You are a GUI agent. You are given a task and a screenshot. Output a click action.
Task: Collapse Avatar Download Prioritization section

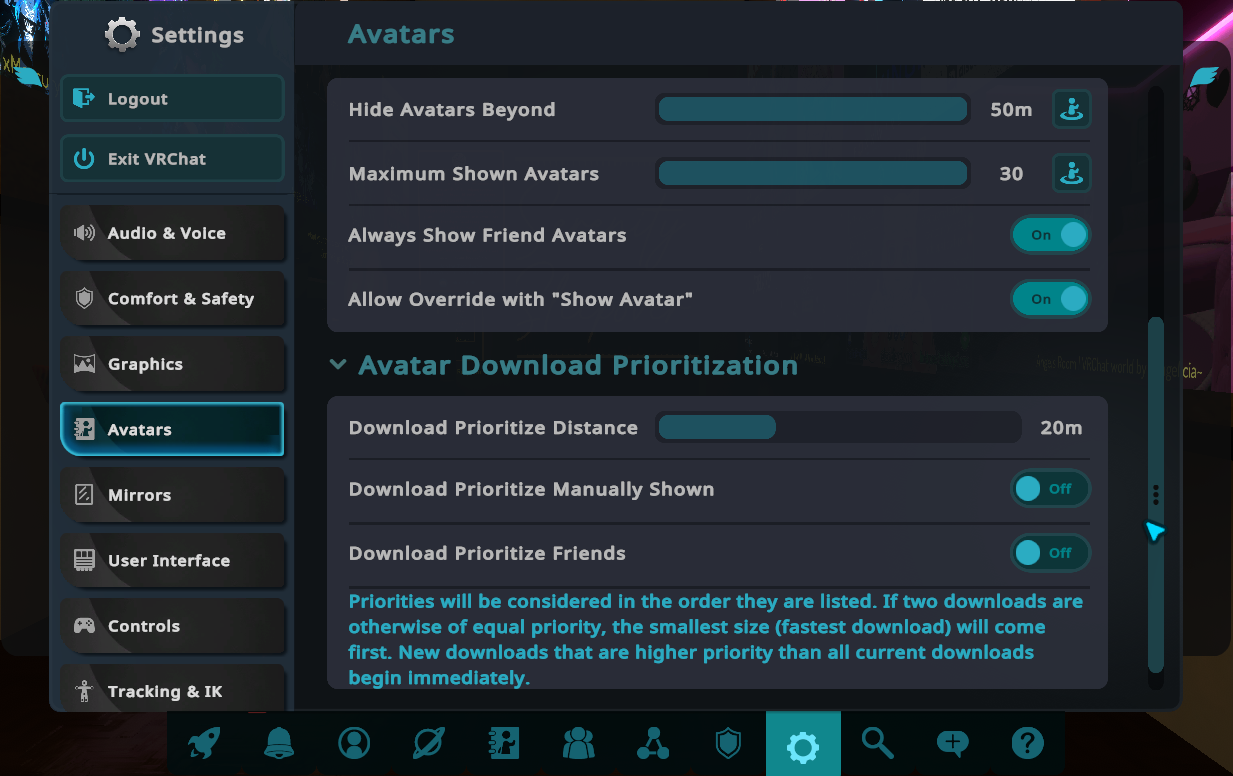(338, 366)
